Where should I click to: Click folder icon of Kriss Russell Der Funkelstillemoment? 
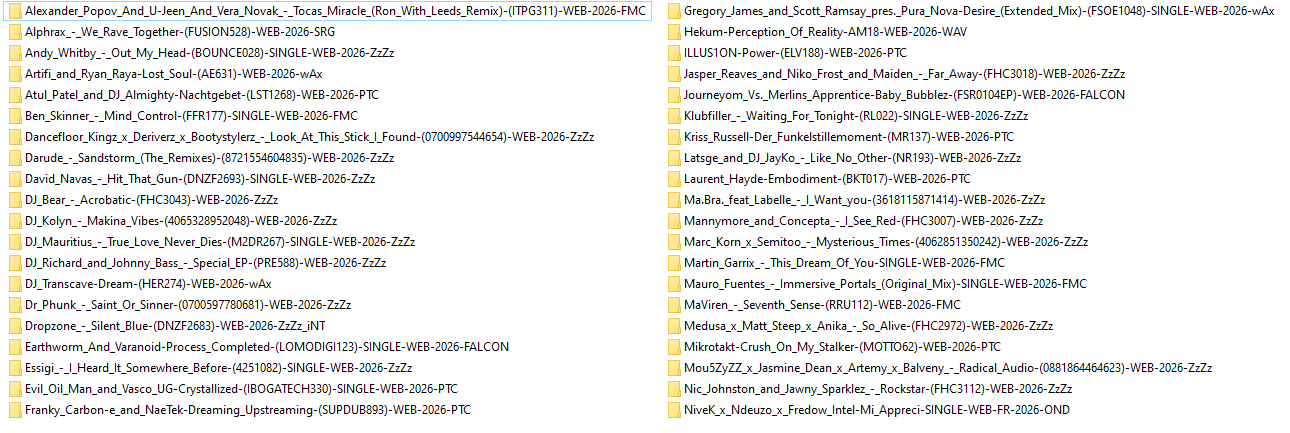pyautogui.click(x=674, y=137)
